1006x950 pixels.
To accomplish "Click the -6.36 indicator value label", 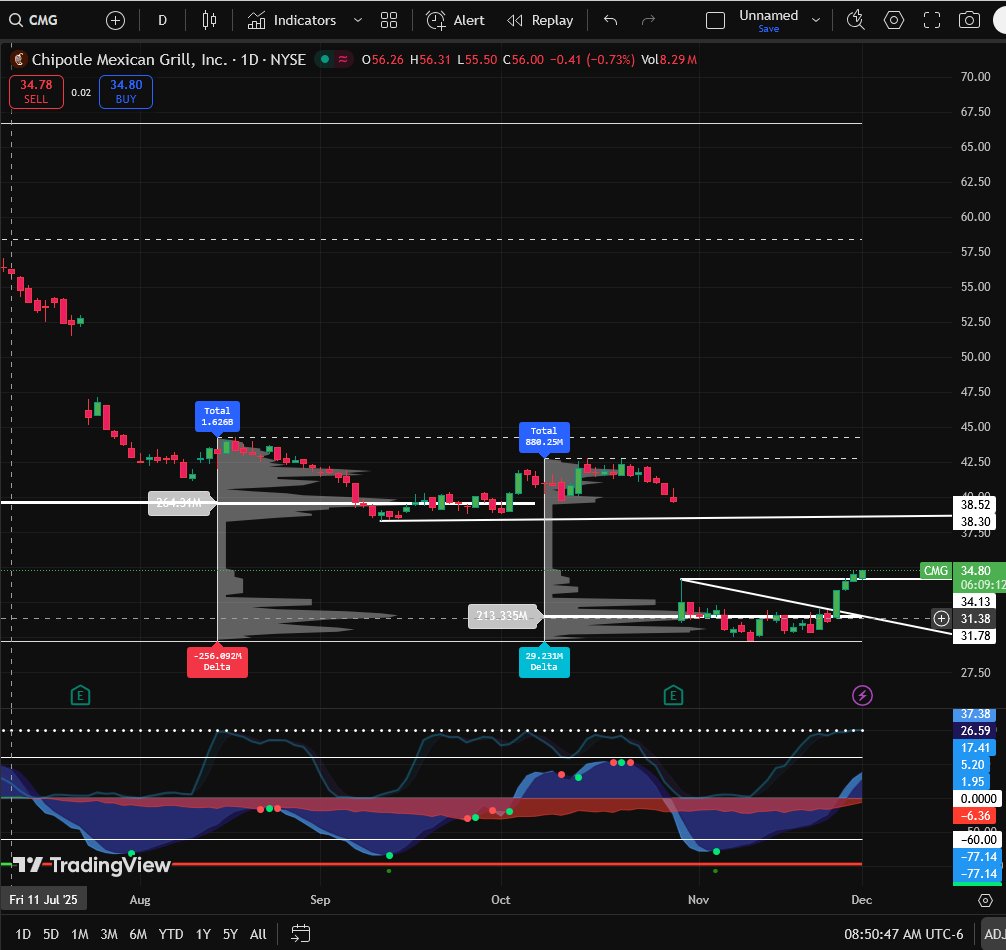I will click(x=975, y=816).
